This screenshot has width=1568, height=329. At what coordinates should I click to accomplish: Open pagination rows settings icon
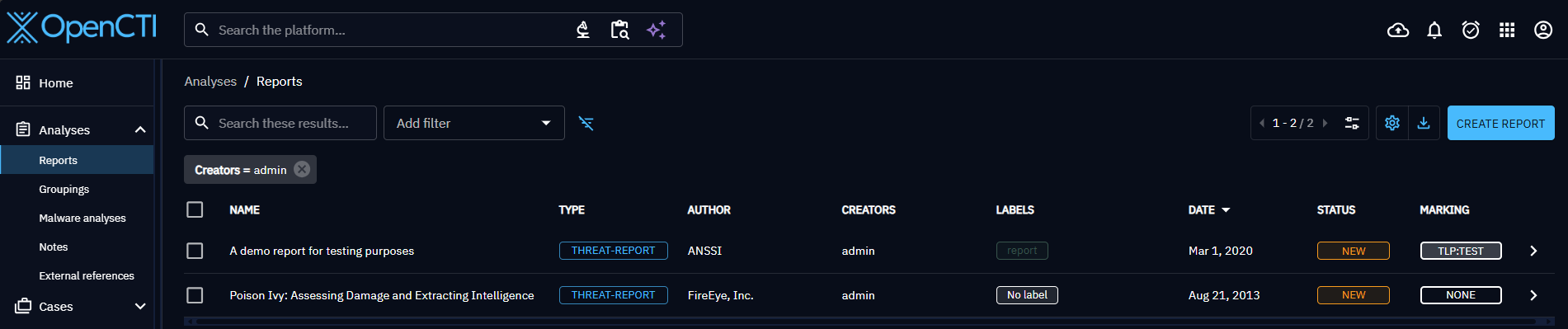1352,123
